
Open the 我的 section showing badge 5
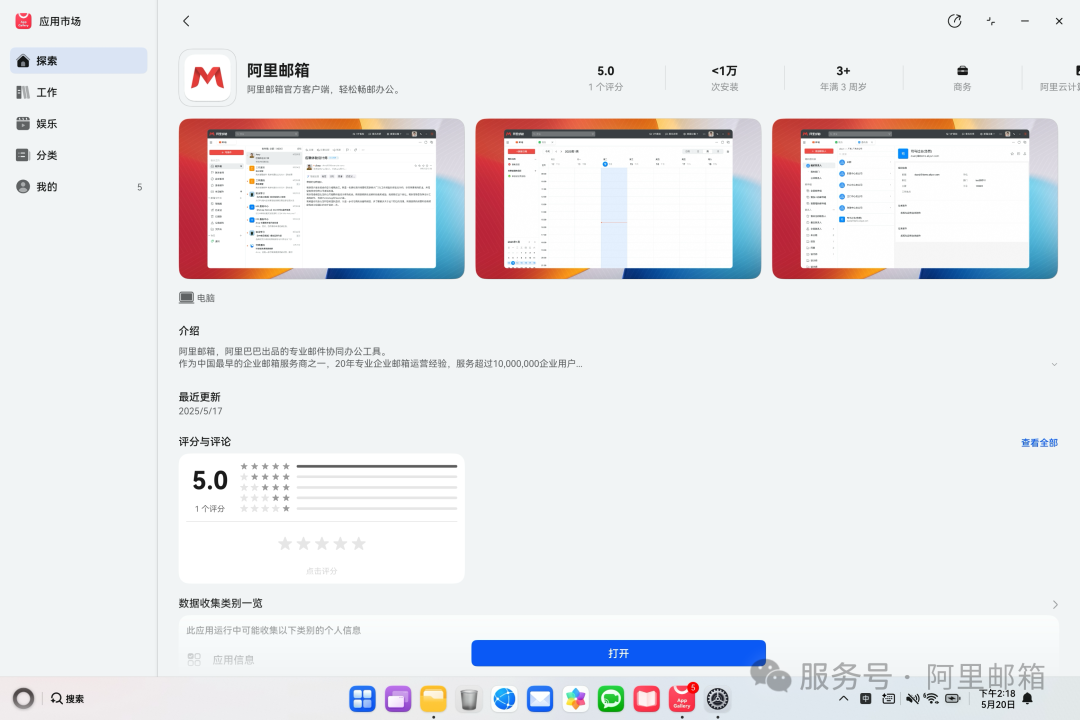coord(45,187)
